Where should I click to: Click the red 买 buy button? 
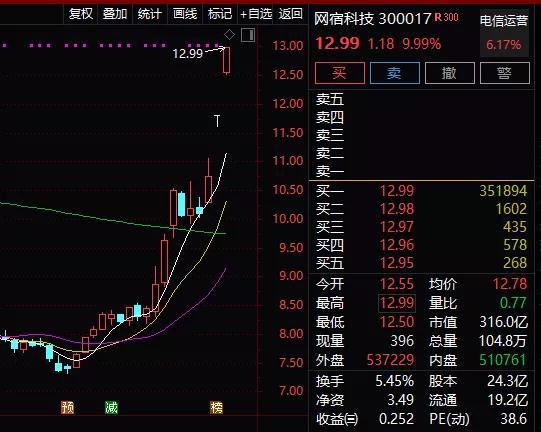(340, 73)
